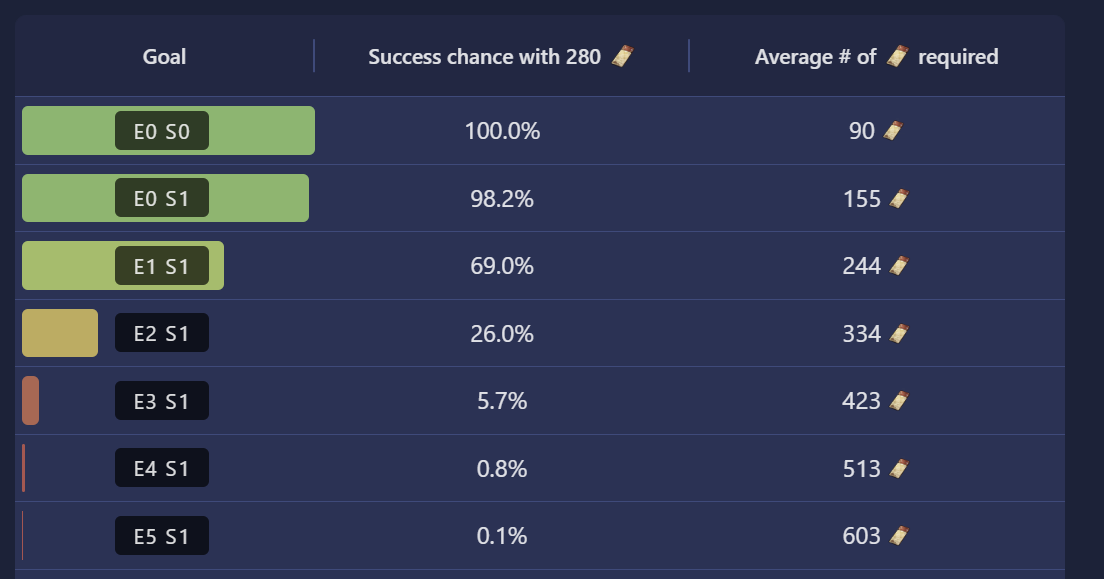Select the E5 S1 goal badge
The image size is (1104, 579).
[162, 535]
